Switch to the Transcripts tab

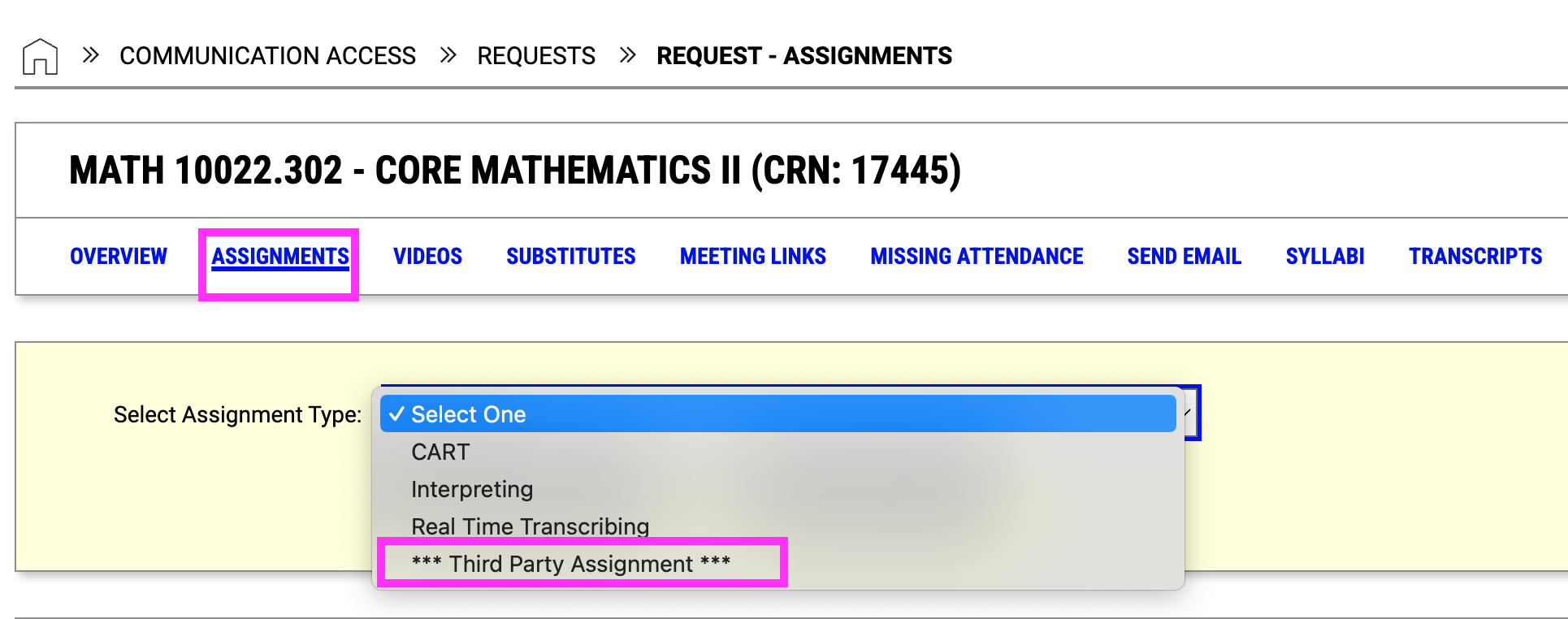1475,256
